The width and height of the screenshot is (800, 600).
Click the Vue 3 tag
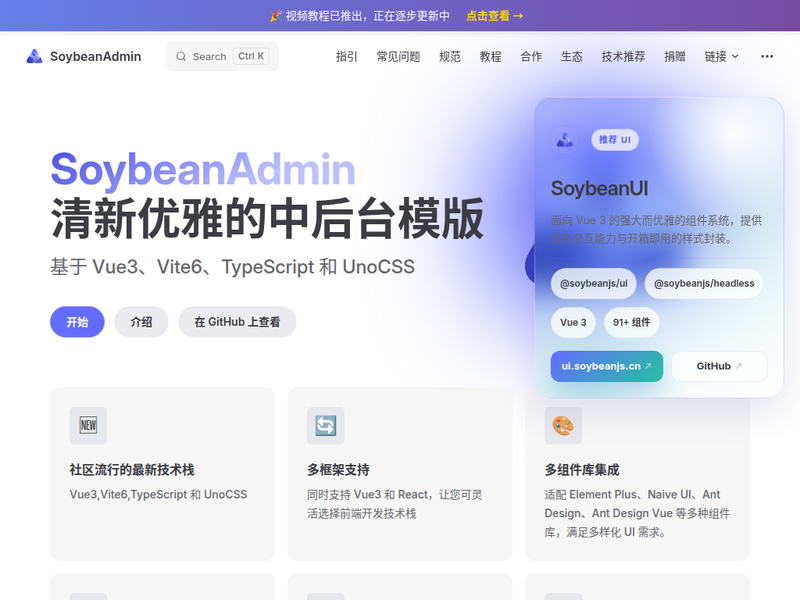pos(573,322)
